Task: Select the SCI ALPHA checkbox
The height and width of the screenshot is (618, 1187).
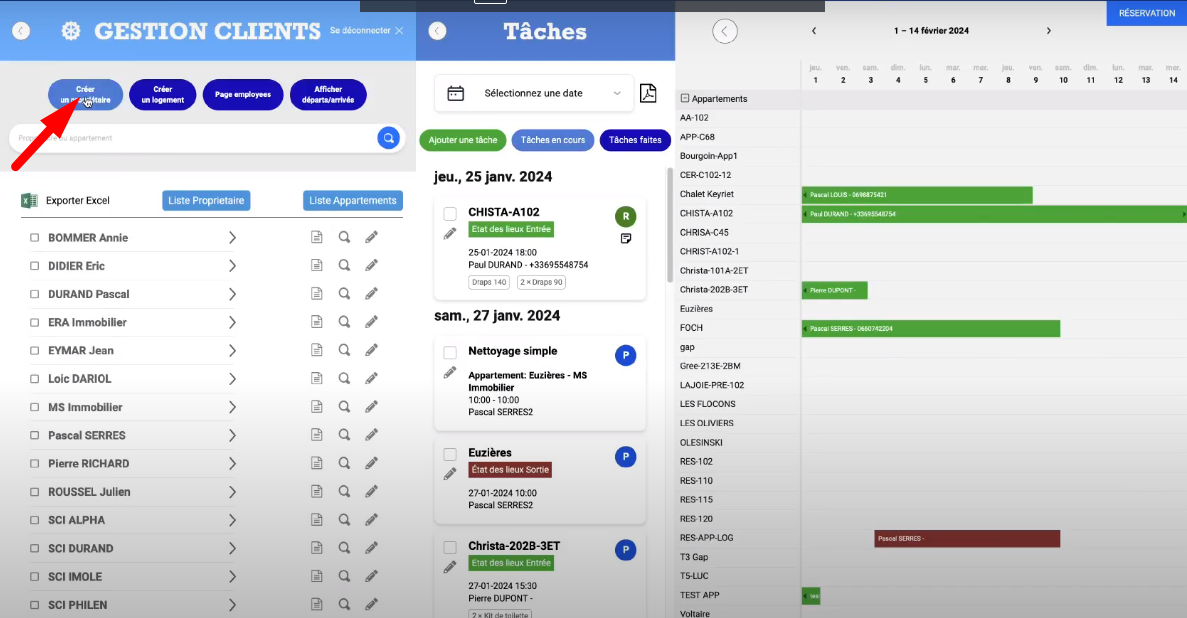Action: pyautogui.click(x=34, y=520)
